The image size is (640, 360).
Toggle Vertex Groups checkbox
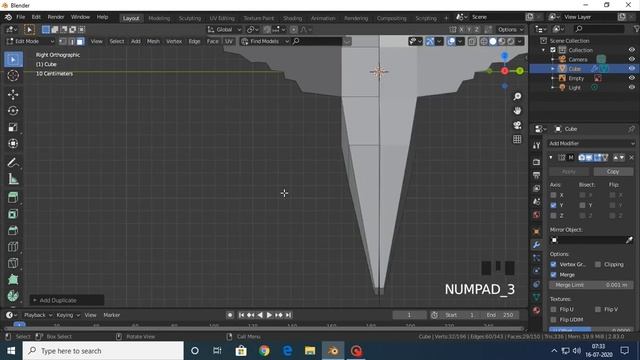[553, 264]
